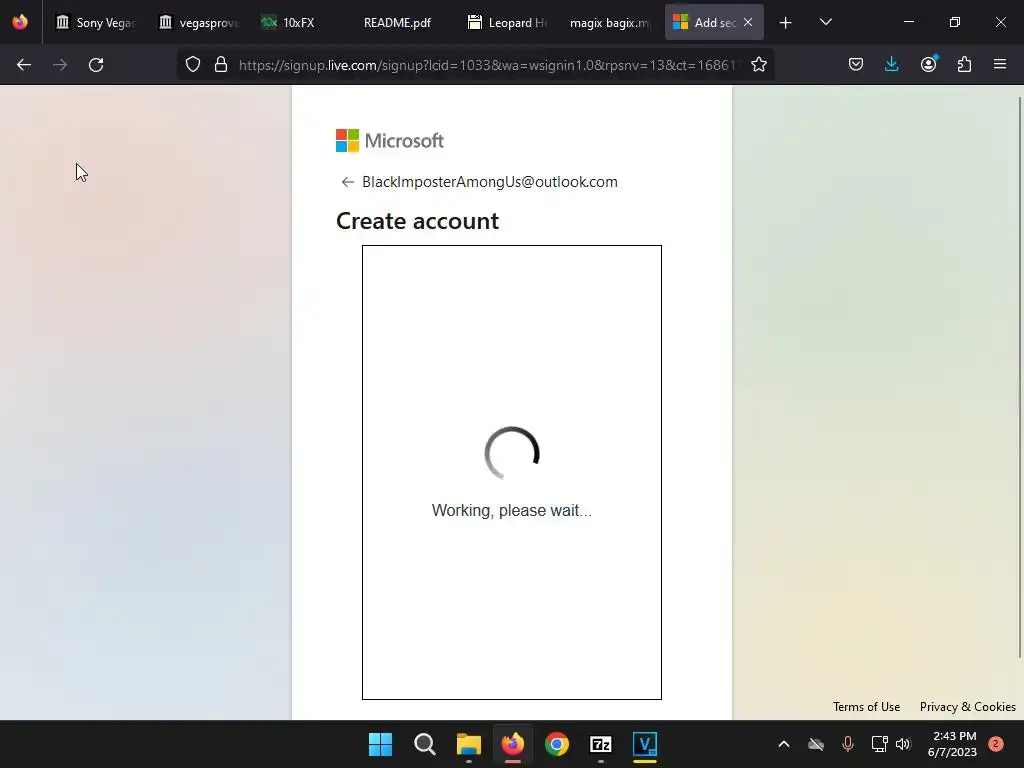The image size is (1024, 768).
Task: Open the clock showing 2:43 PM
Action: (x=952, y=744)
